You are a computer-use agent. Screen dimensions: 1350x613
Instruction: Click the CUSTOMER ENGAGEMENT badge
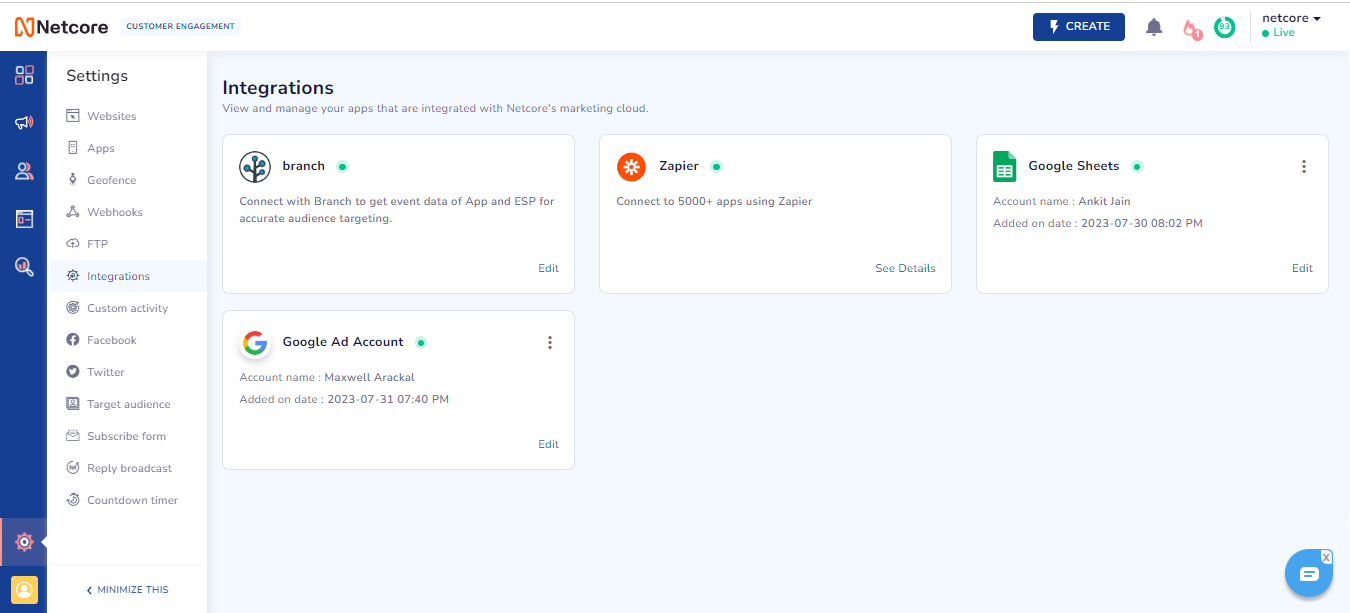180,27
